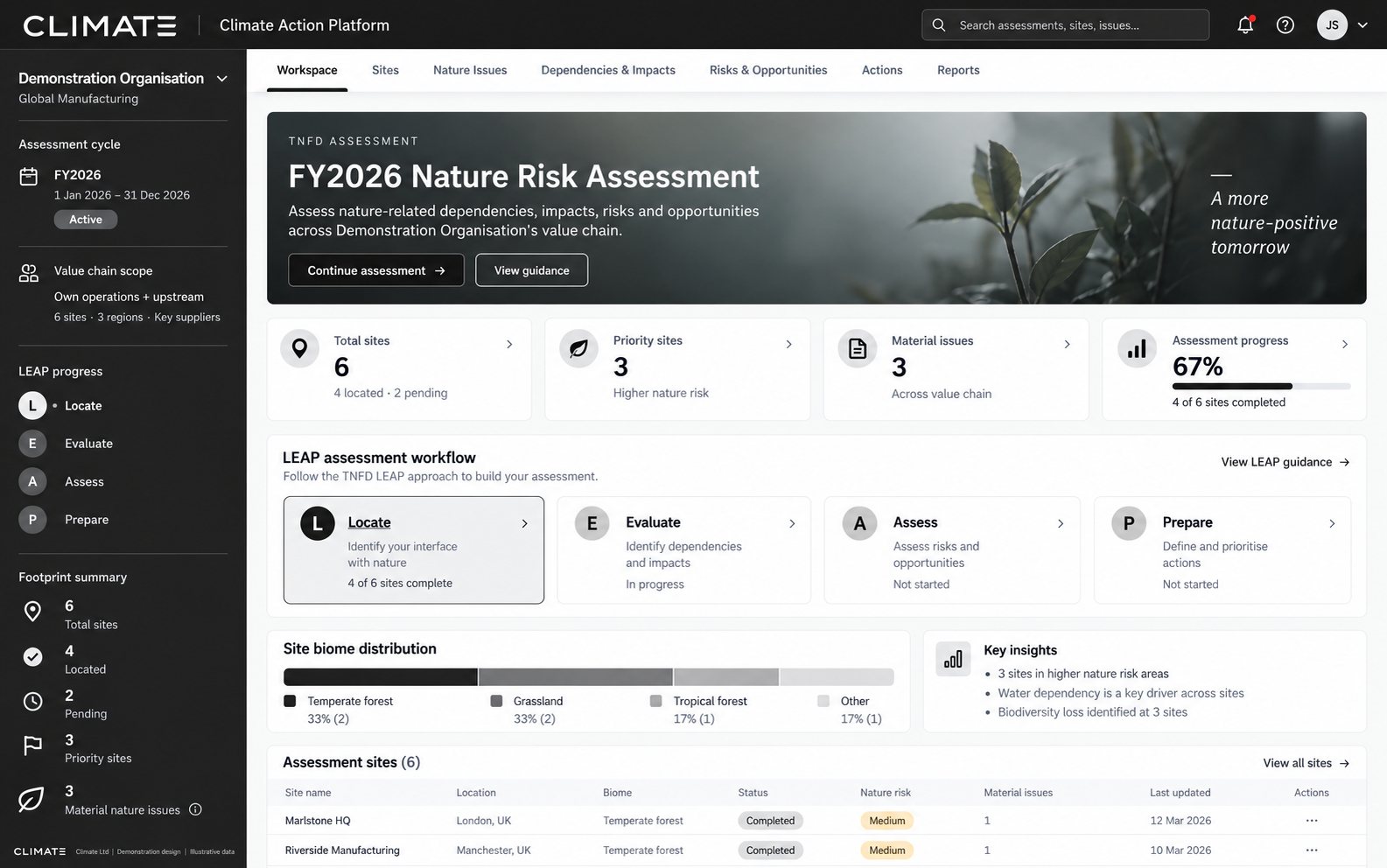Click the Located checkmark icon in Footprint summary

coord(32,656)
